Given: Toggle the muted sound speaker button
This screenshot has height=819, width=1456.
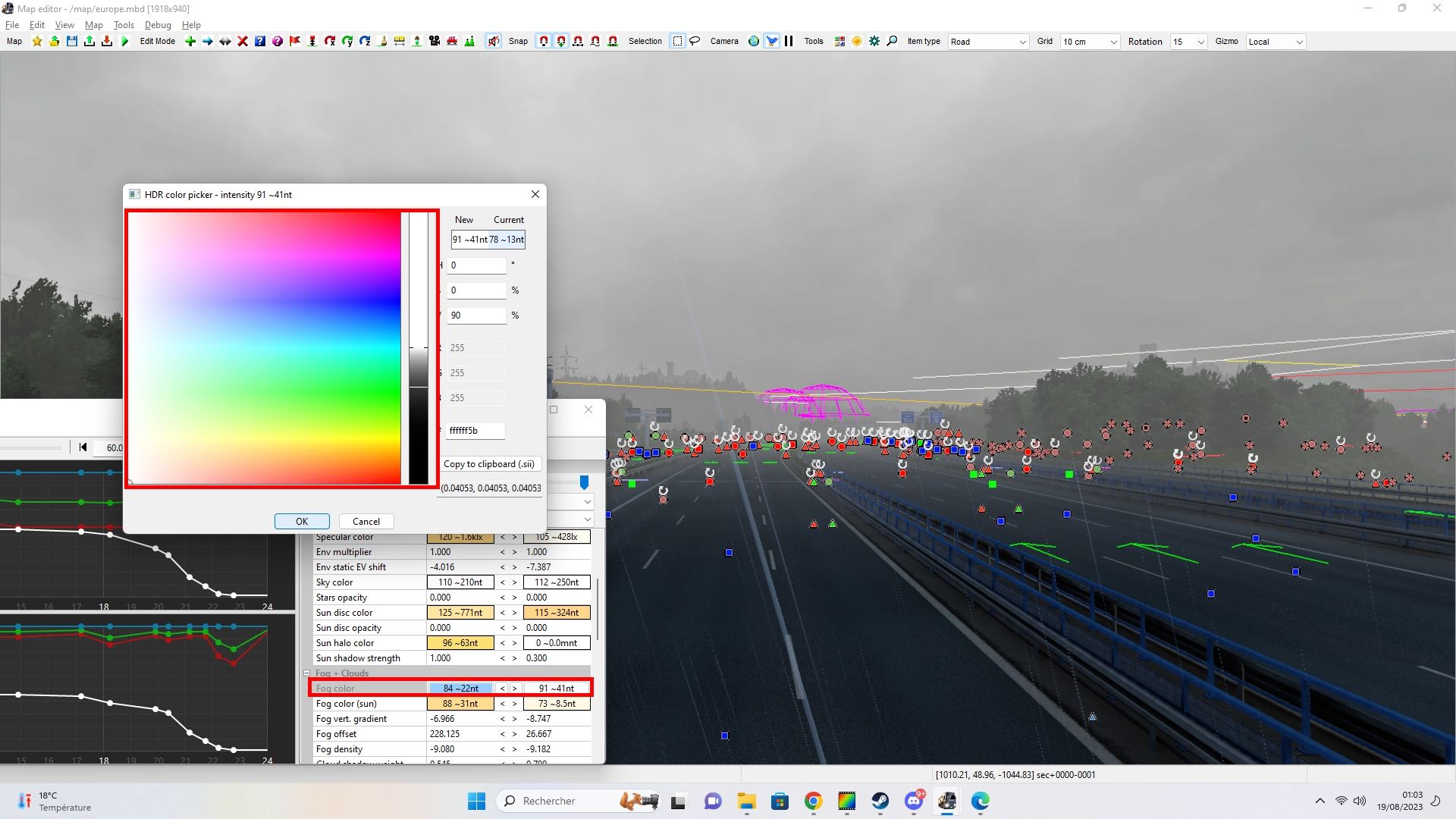Looking at the screenshot, I should (493, 42).
